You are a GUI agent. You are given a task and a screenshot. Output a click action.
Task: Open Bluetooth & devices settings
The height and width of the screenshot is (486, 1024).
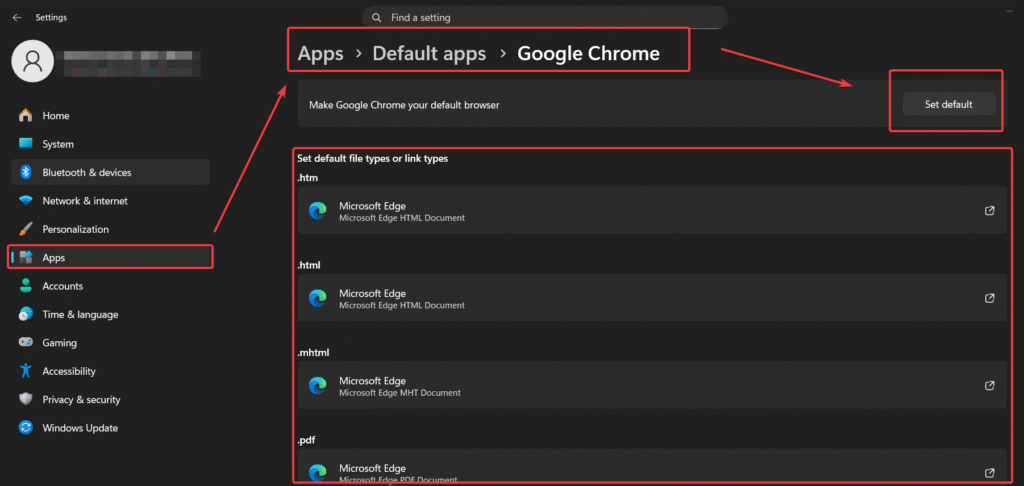[86, 172]
